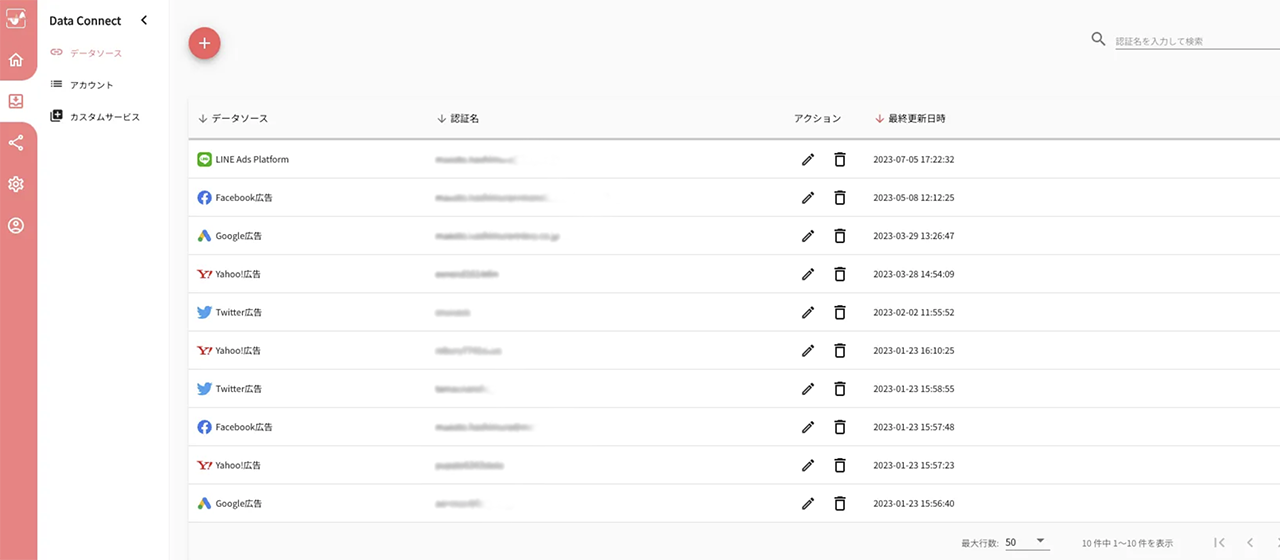Image resolution: width=1280 pixels, height=560 pixels.
Task: Click the share icon in left rail
Action: click(16, 143)
